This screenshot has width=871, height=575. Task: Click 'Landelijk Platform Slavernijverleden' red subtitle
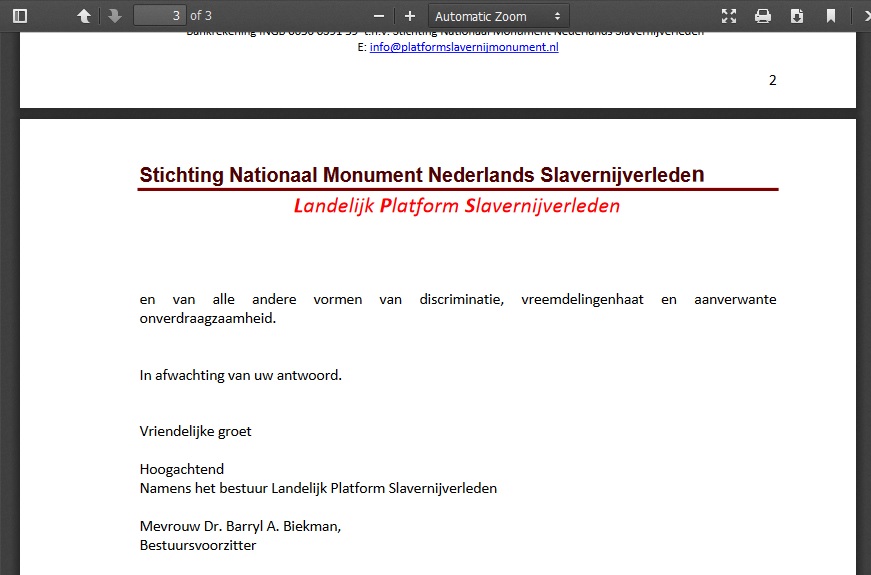[457, 206]
